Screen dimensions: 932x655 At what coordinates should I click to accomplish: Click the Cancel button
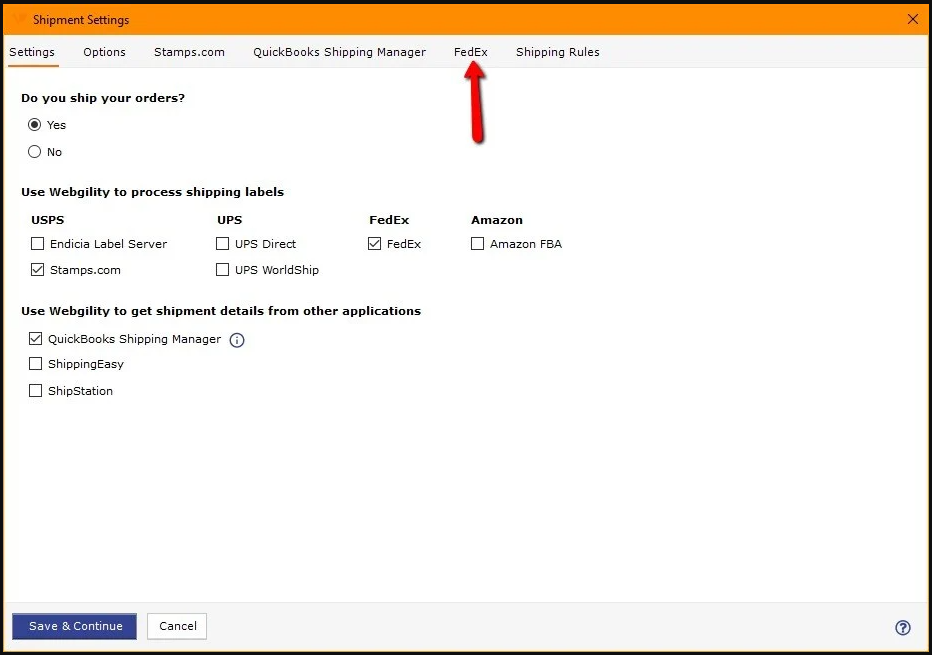click(x=177, y=626)
